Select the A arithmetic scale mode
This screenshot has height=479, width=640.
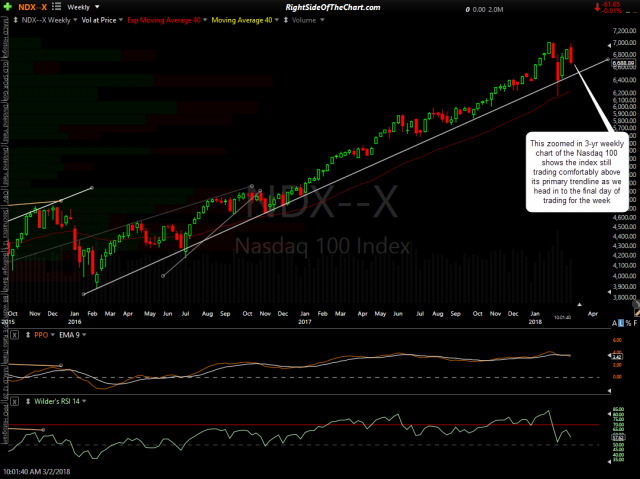pyautogui.click(x=614, y=323)
